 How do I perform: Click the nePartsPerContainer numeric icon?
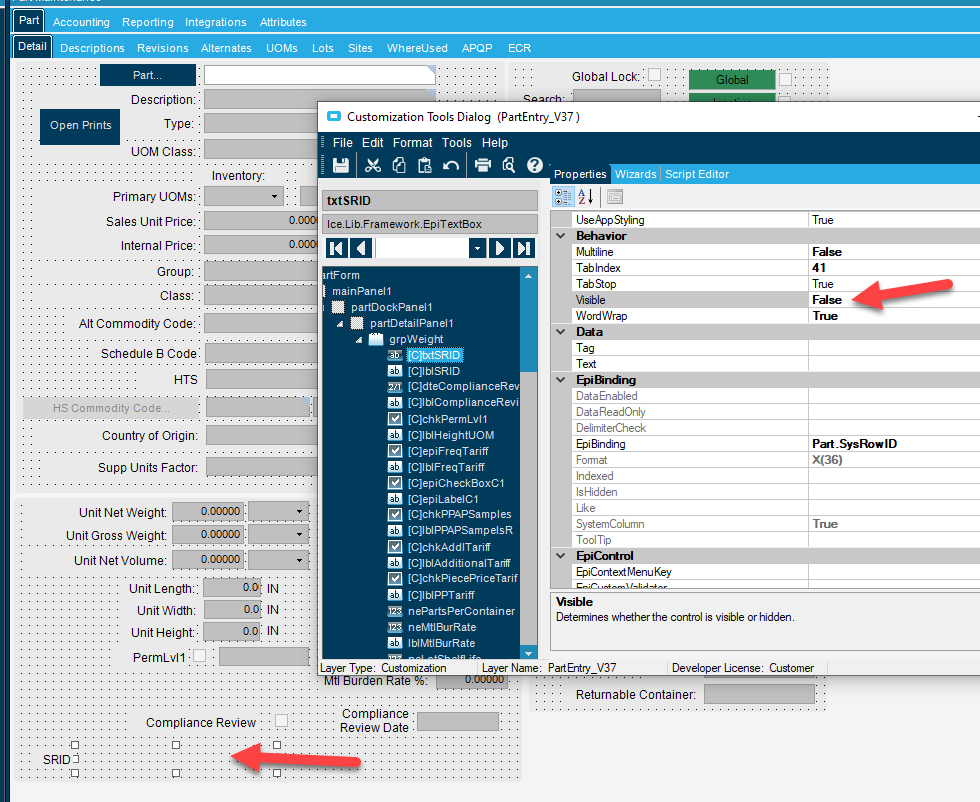click(x=394, y=611)
